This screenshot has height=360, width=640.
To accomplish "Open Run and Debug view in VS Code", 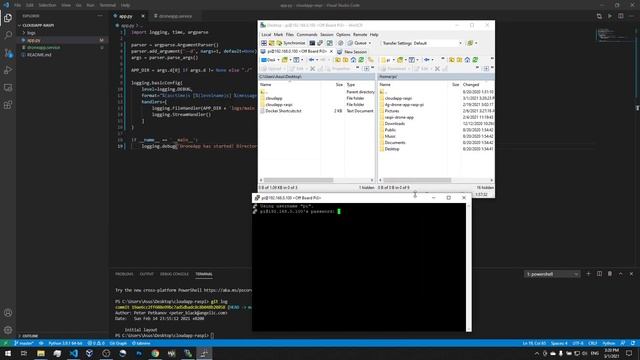I will [x=8, y=70].
